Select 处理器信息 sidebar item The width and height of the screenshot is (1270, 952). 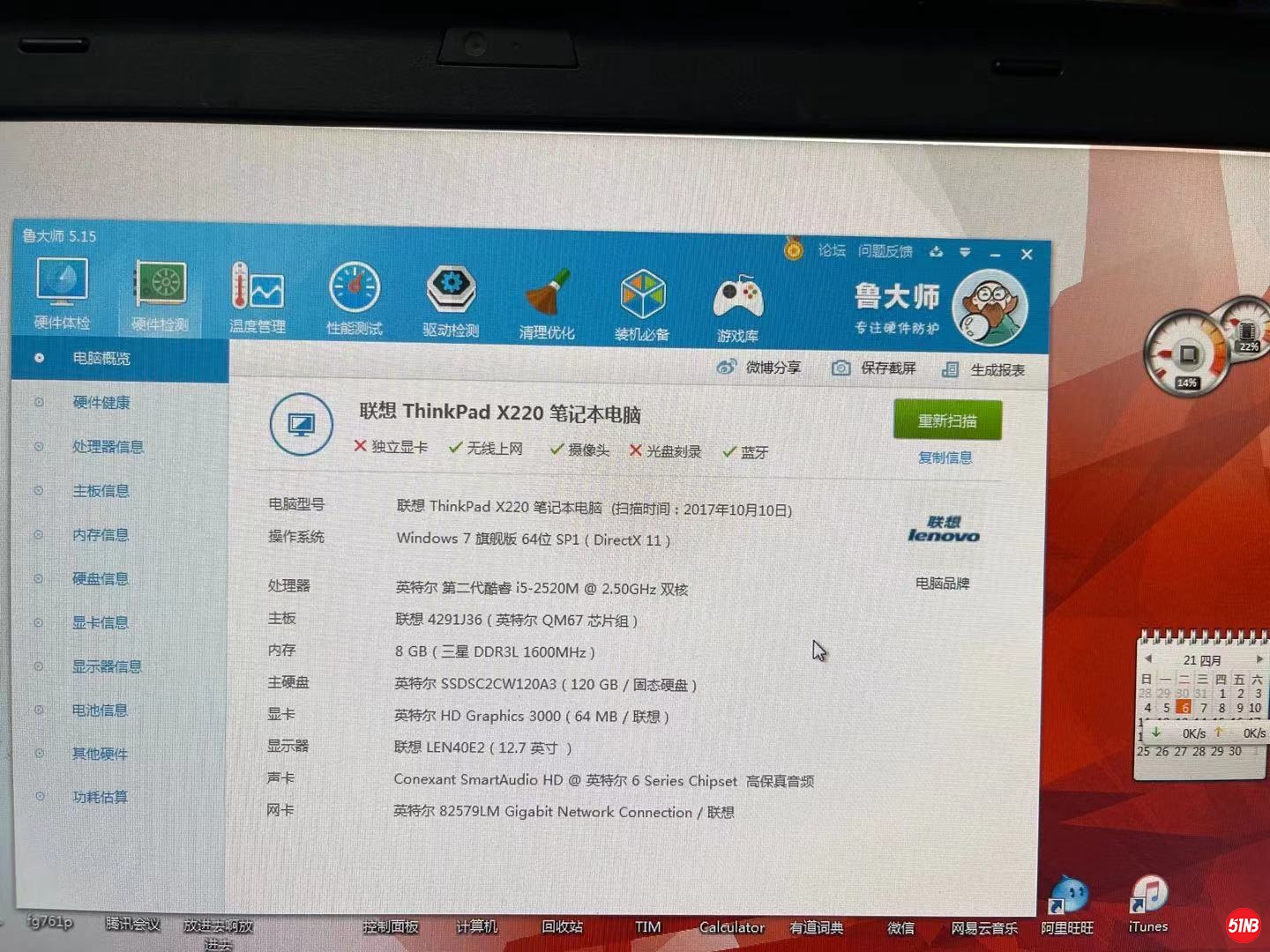(x=108, y=447)
